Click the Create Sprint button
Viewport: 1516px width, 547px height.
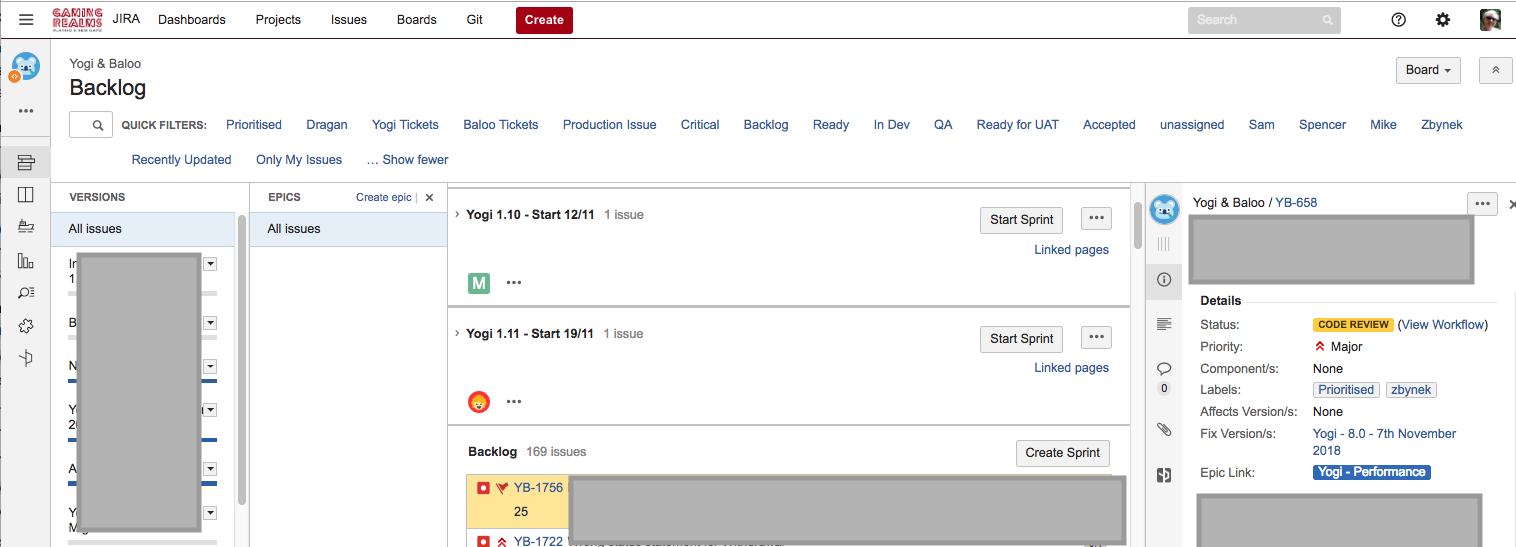1062,453
